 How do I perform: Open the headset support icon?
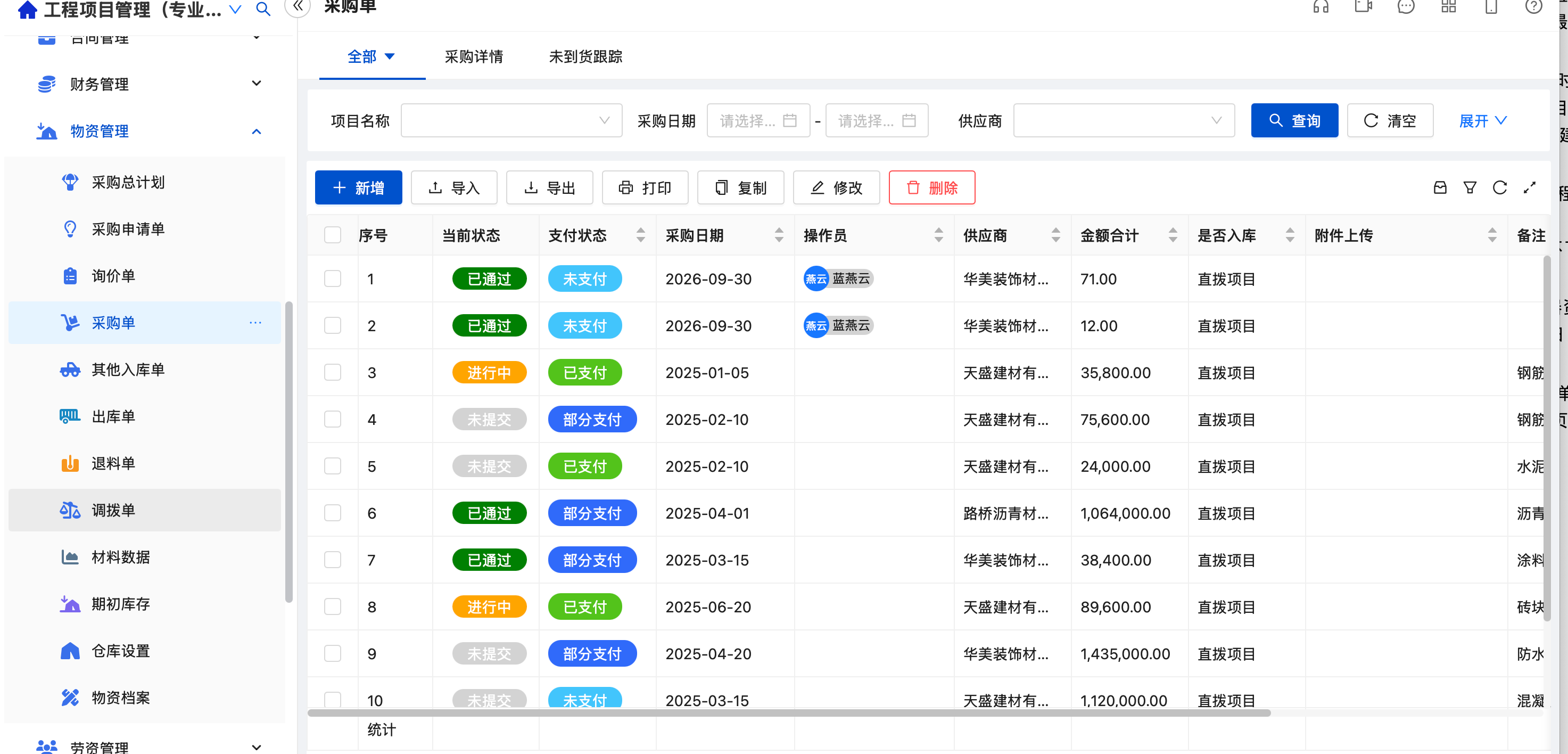click(1321, 7)
